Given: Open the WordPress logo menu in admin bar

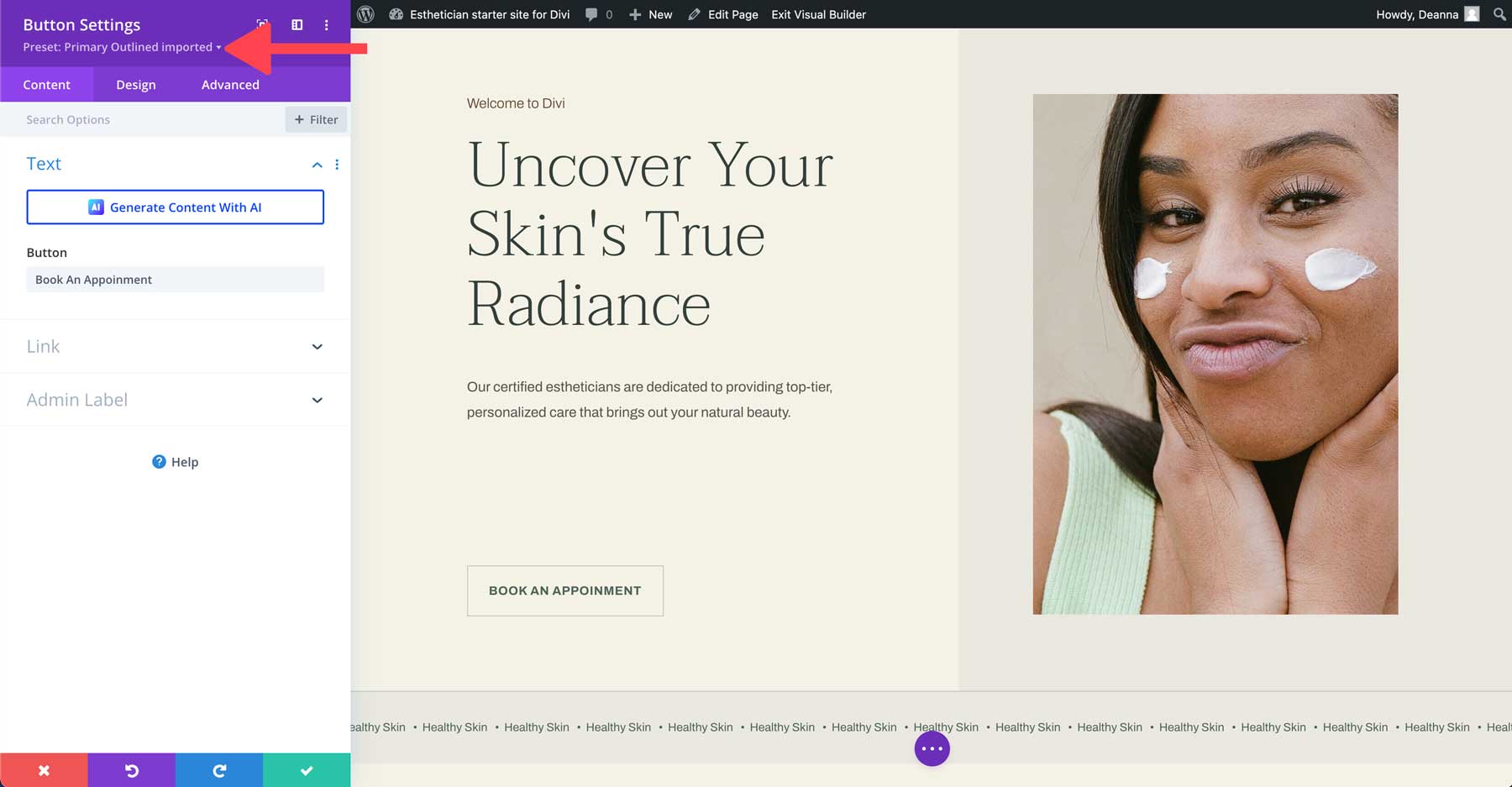Looking at the screenshot, I should click(x=364, y=14).
